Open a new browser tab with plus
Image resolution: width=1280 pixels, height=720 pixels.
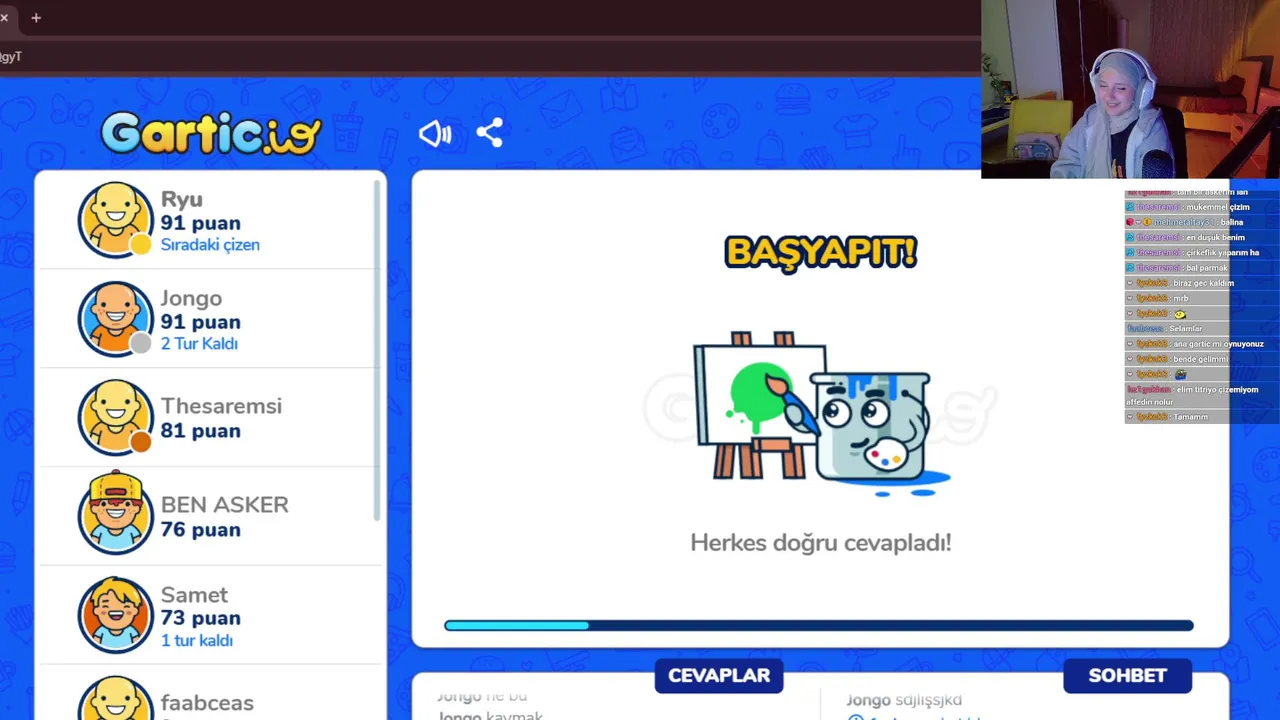tap(36, 17)
